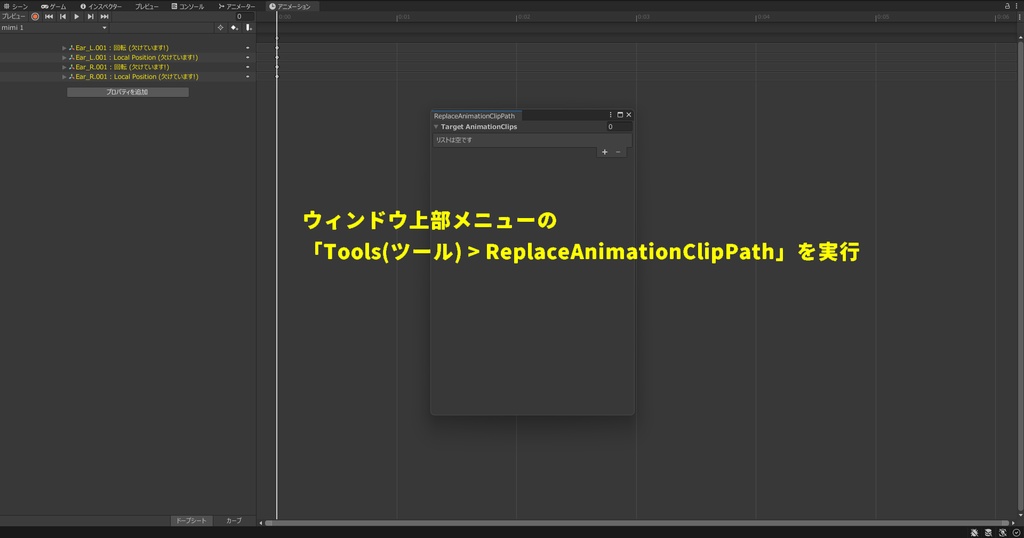Click the cache server status icon
This screenshot has width=1024, height=538.
point(989,533)
